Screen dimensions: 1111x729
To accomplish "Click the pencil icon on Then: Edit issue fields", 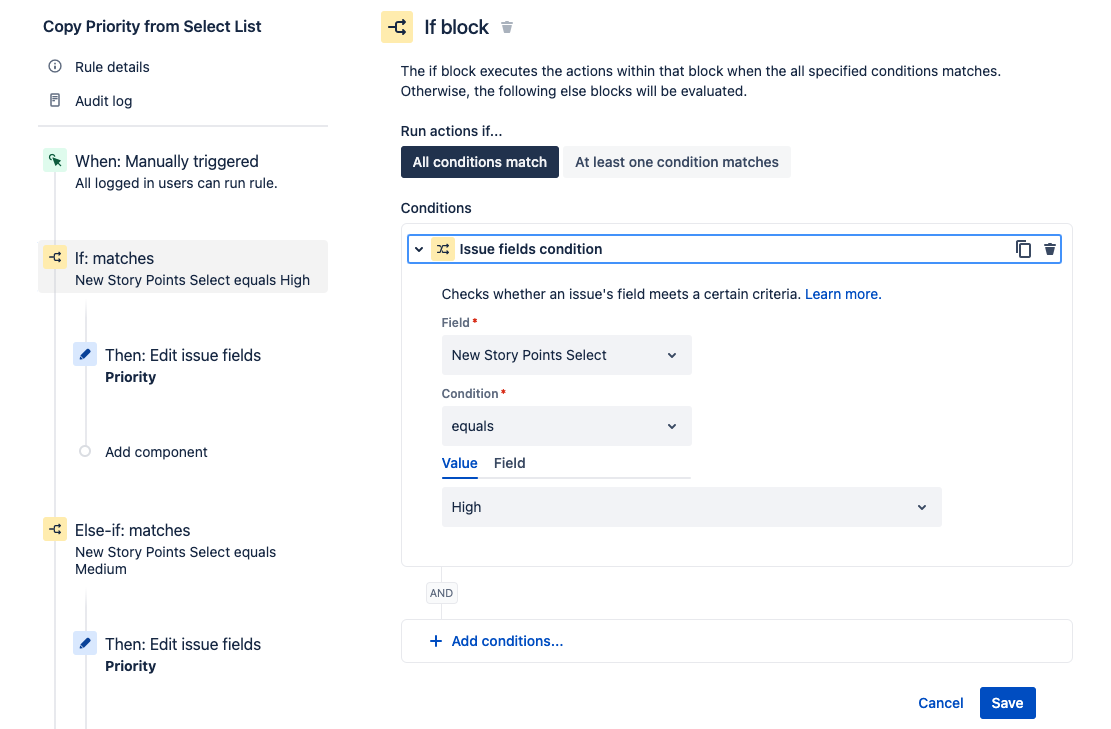I will coord(84,353).
